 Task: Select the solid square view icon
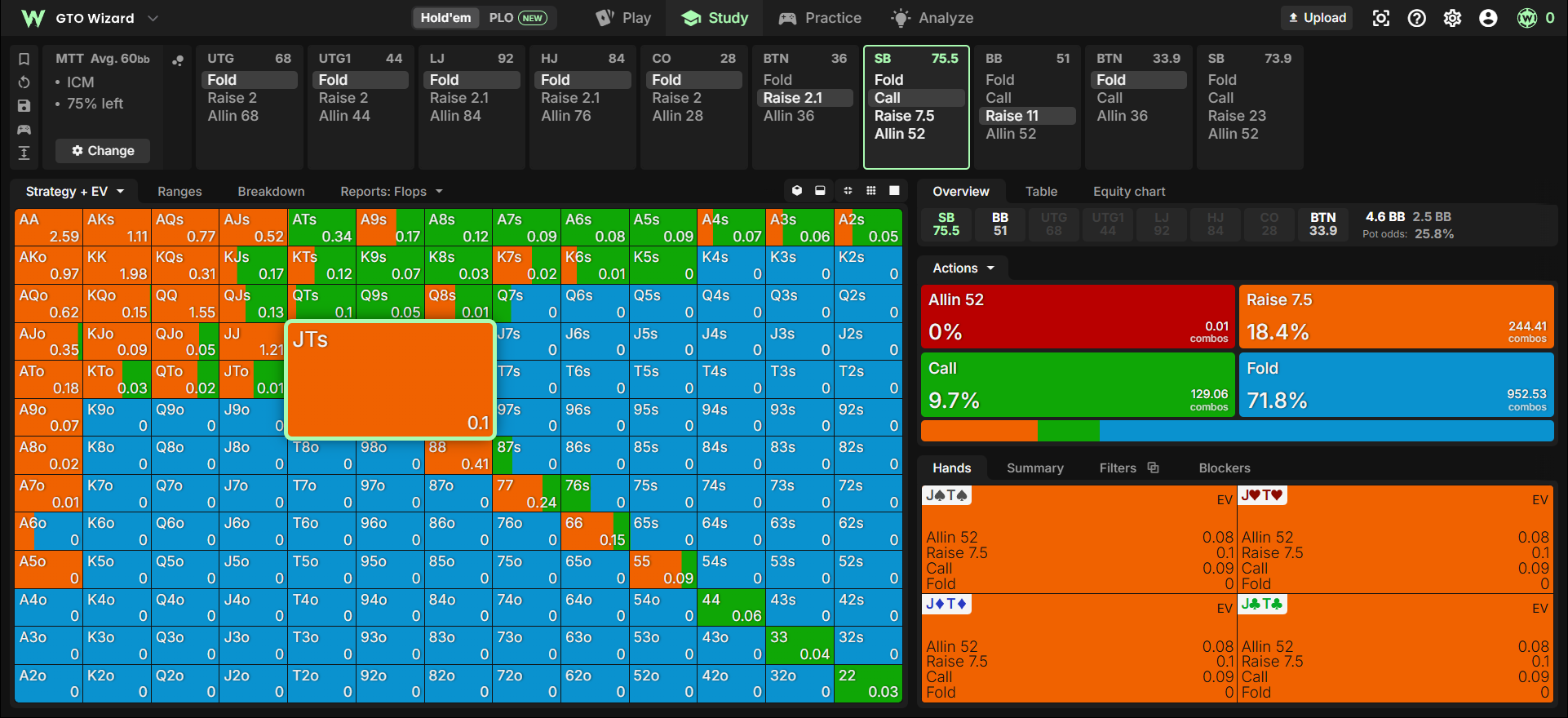(x=894, y=190)
